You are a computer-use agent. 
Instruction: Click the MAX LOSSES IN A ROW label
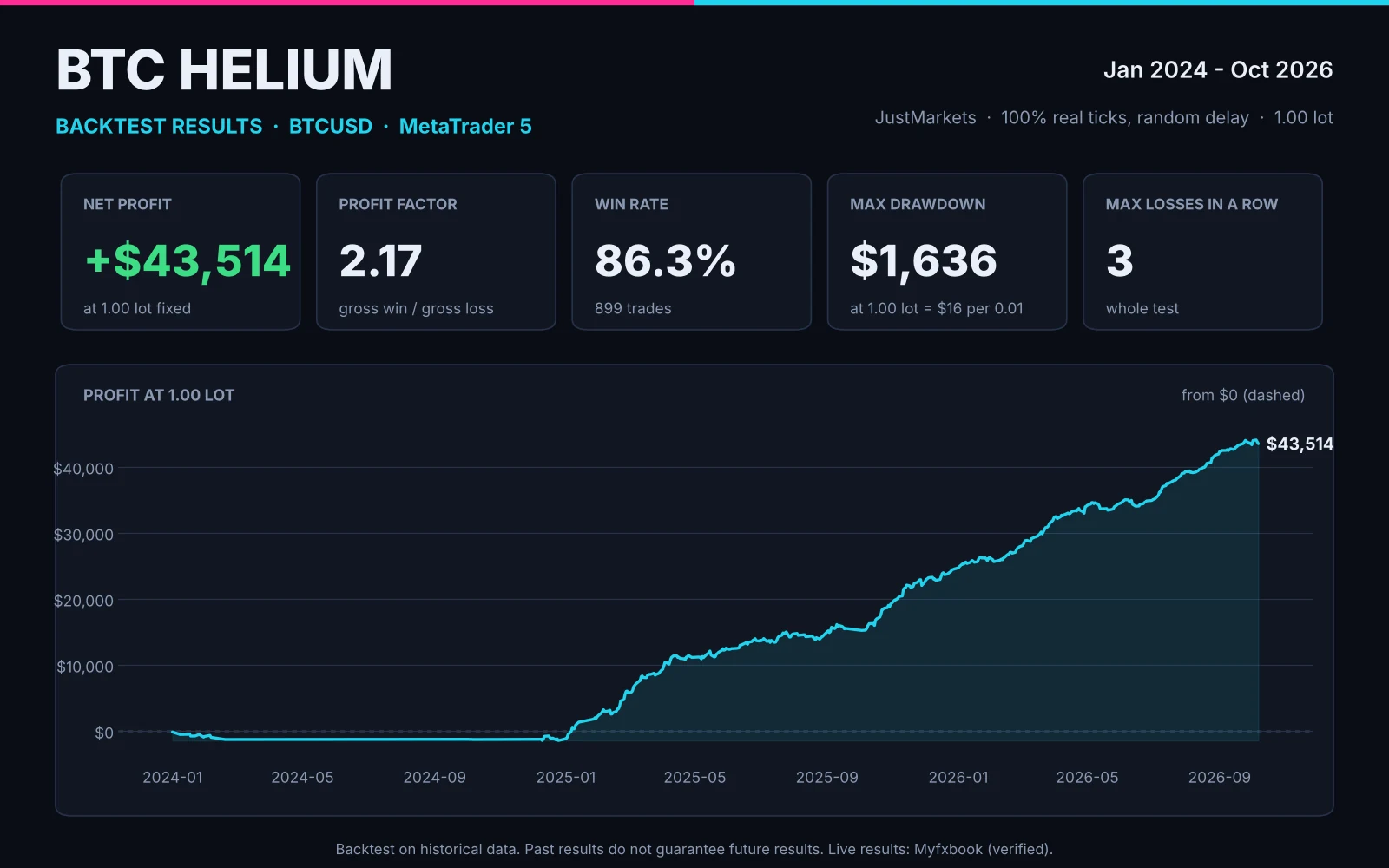(x=1192, y=204)
